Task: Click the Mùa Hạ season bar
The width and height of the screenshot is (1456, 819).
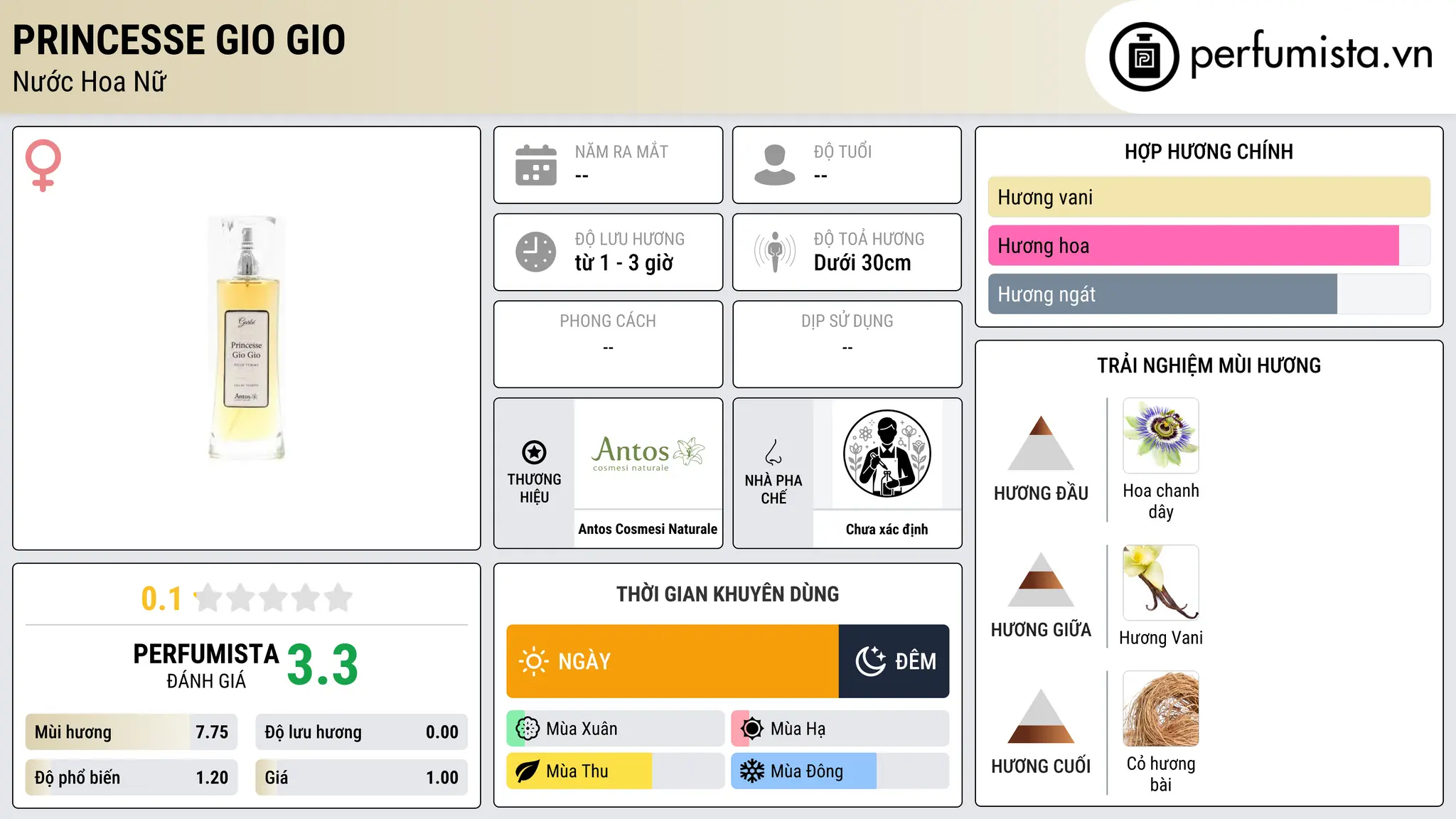Action: point(840,729)
